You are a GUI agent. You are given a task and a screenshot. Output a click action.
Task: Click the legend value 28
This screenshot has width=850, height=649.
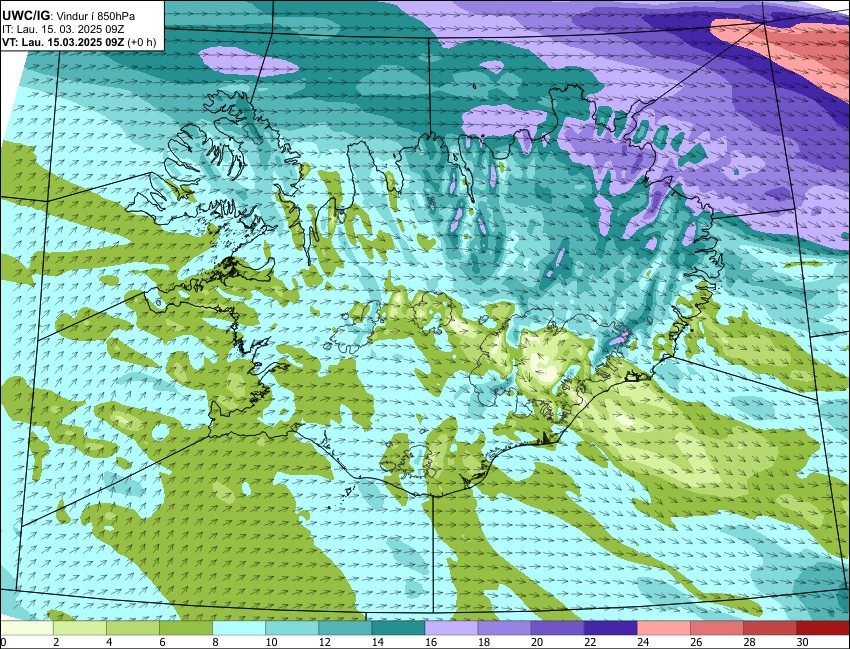pyautogui.click(x=749, y=642)
